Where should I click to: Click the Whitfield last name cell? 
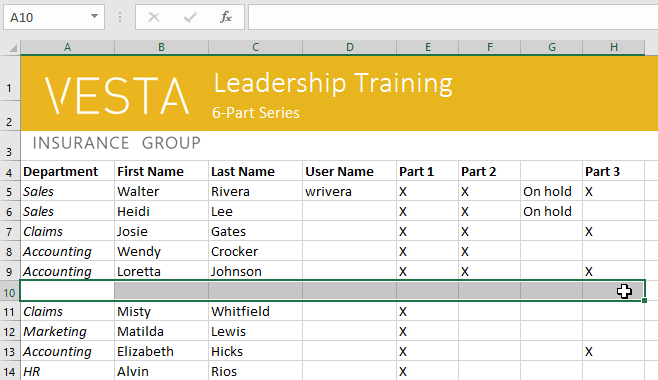click(256, 312)
